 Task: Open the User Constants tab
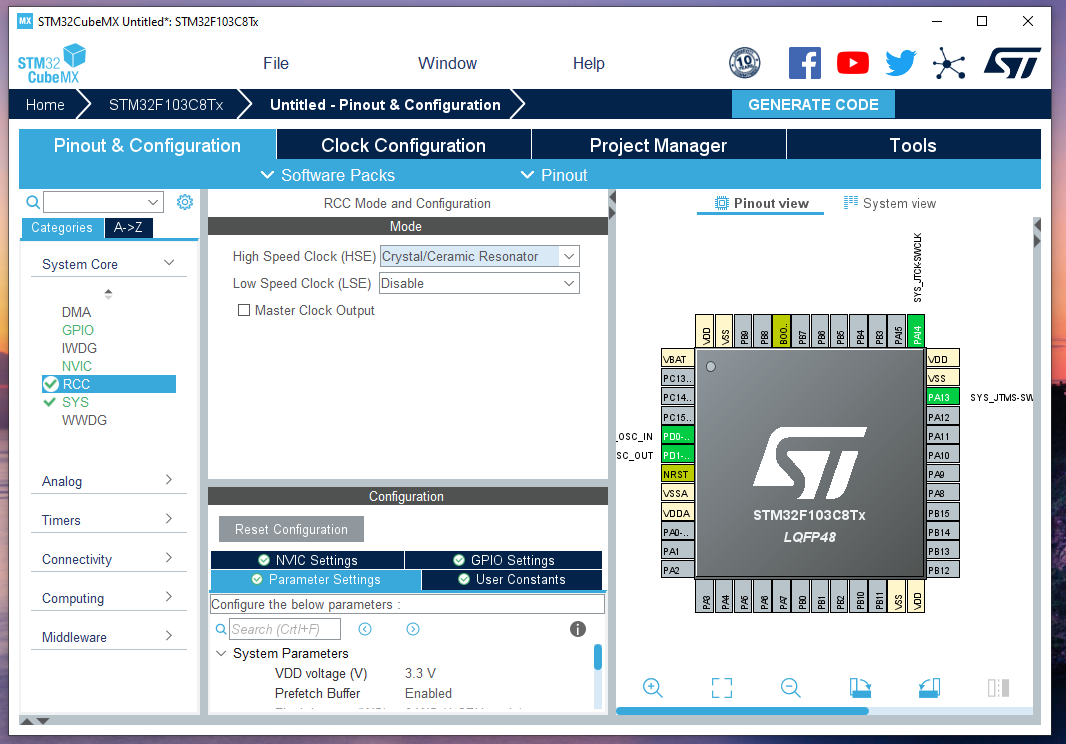(x=512, y=579)
